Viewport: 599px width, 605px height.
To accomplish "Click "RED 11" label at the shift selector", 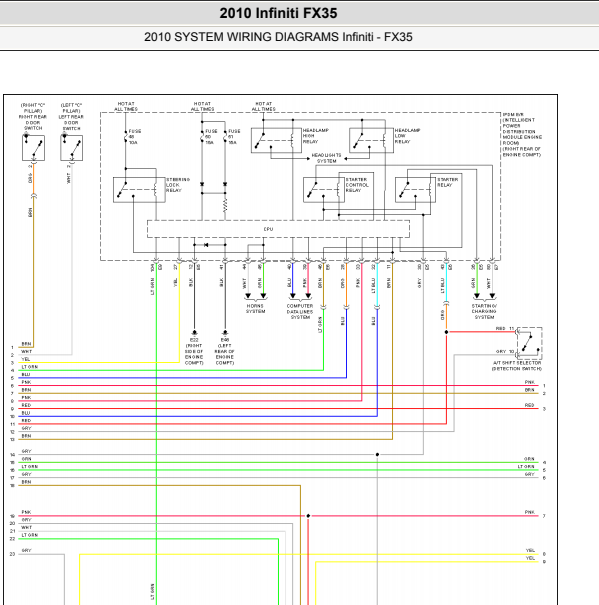I will 505,328.
